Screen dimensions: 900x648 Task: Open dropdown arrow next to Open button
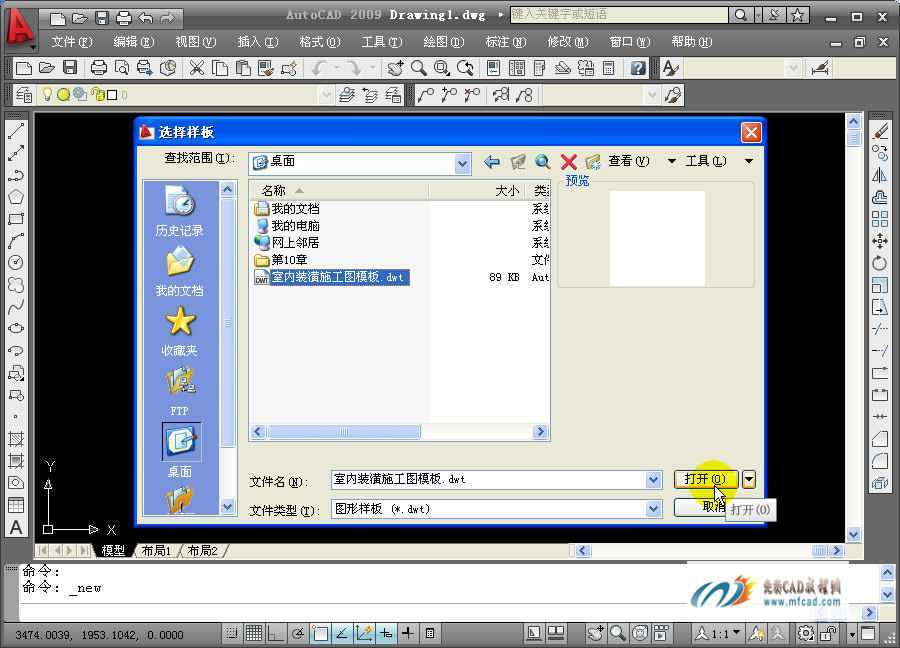[748, 479]
